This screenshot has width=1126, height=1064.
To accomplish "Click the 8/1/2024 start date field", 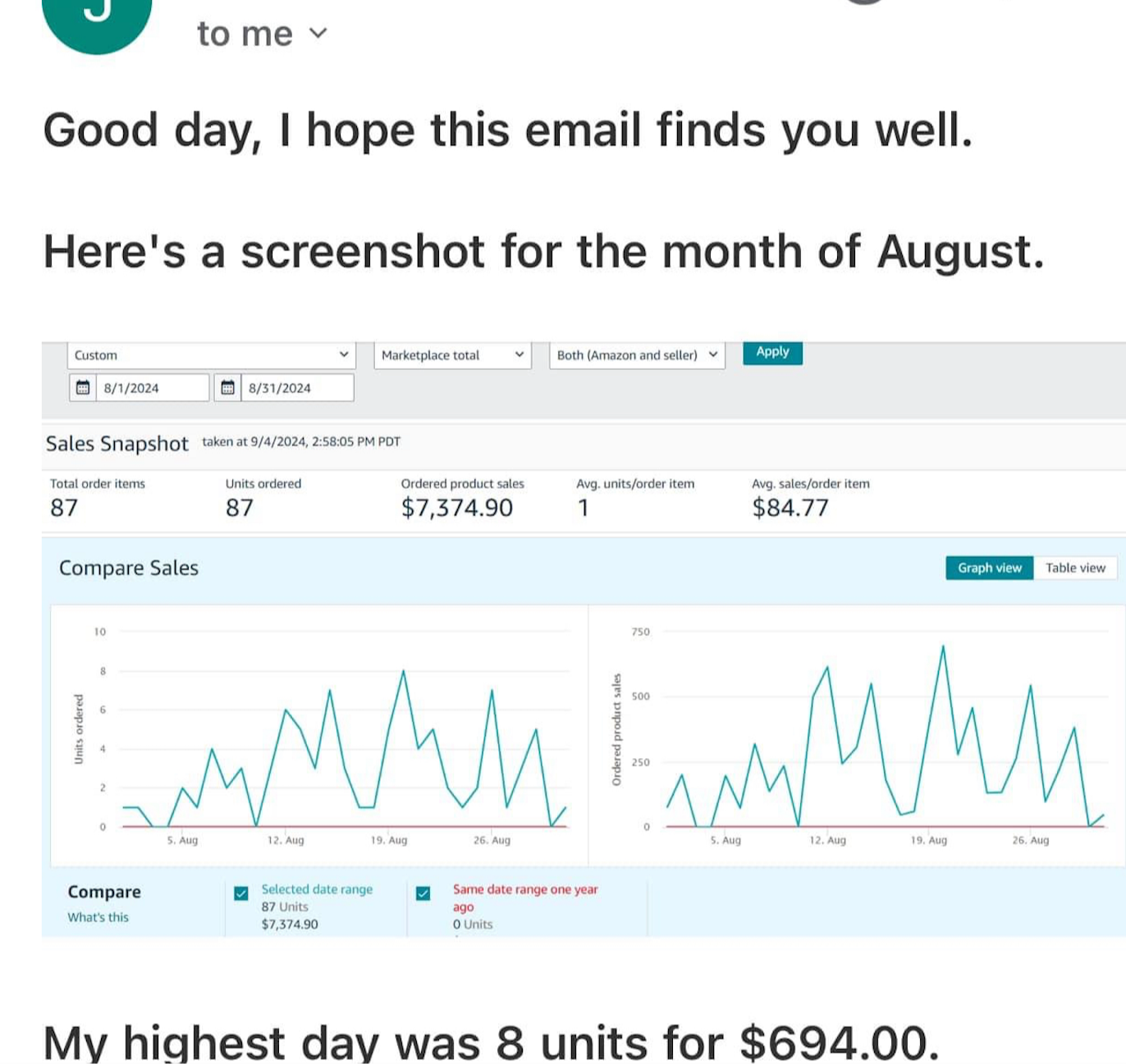I will click(152, 388).
